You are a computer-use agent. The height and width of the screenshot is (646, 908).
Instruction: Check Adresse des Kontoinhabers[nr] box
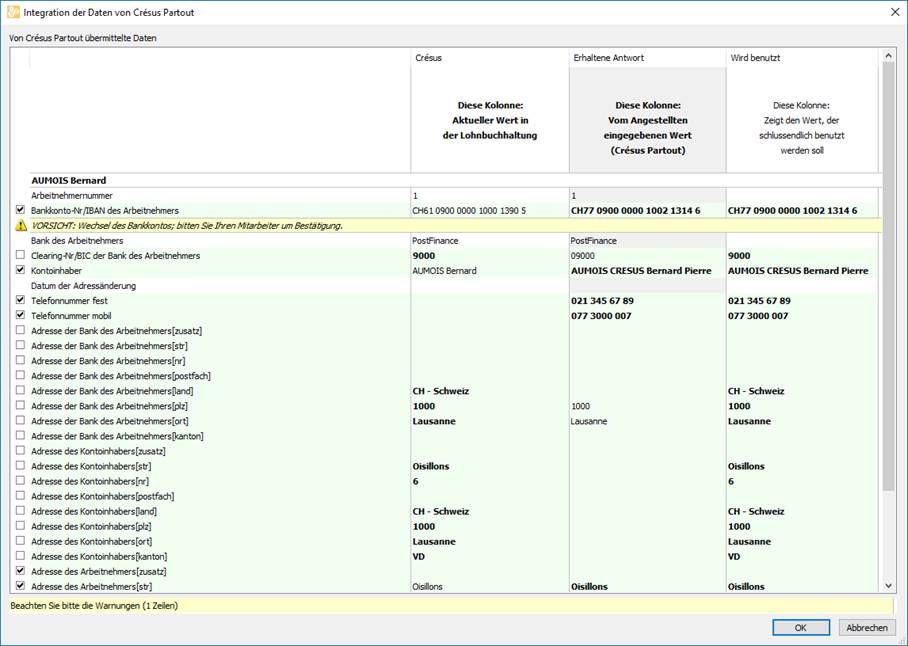pos(20,480)
